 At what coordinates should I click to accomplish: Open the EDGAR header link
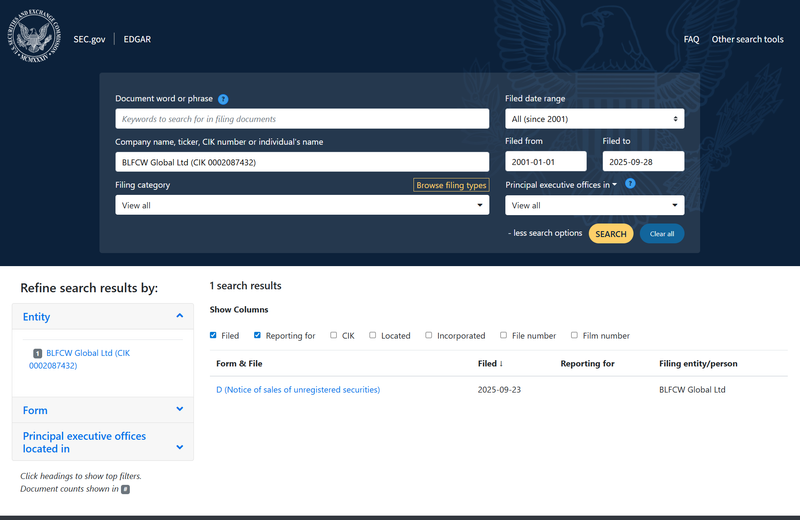137,39
